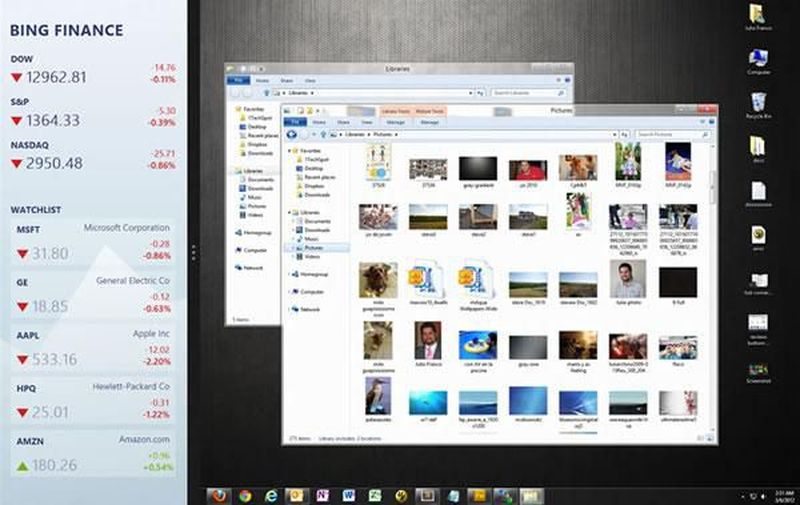Open the Computer desktop icon
The height and width of the screenshot is (505, 800).
(758, 59)
